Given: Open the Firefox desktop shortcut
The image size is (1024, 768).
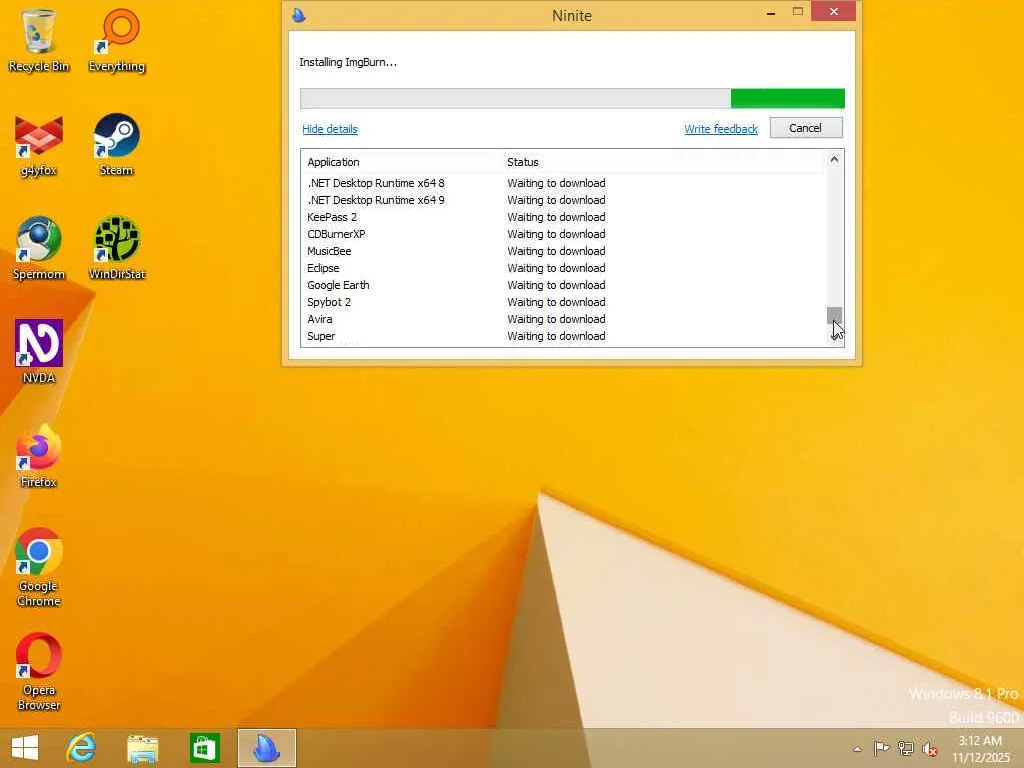Looking at the screenshot, I should tap(39, 456).
